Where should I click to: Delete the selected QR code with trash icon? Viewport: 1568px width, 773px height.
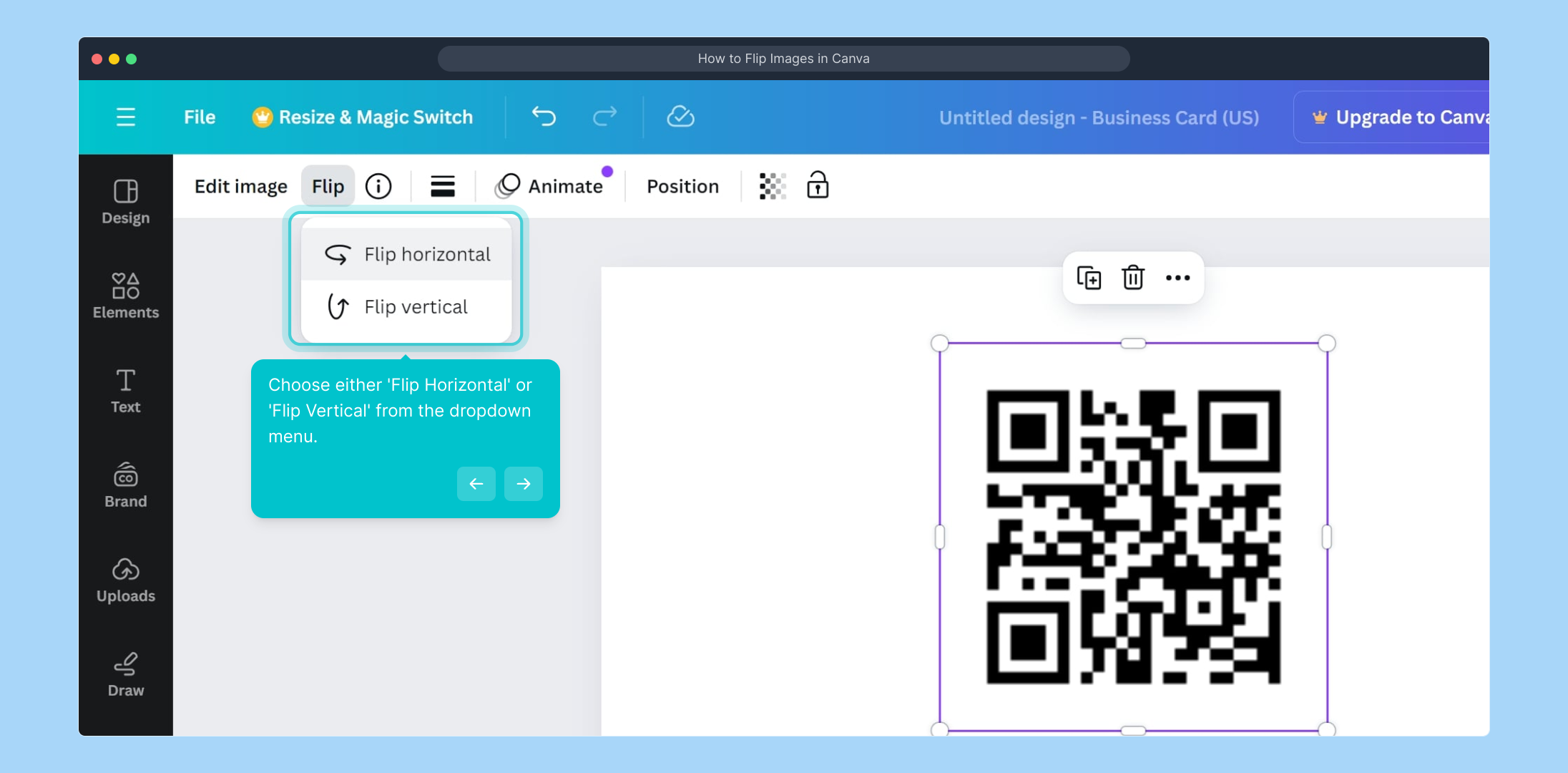1133,278
